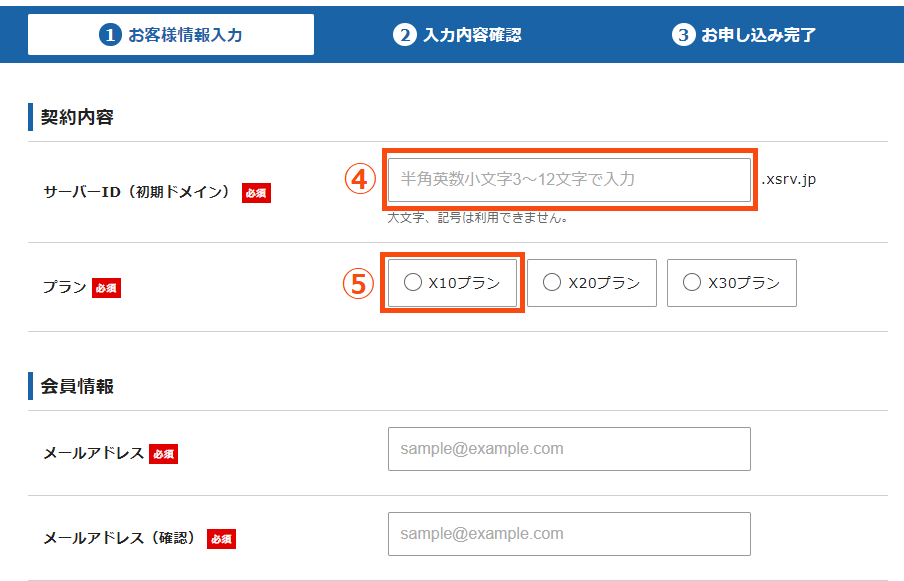This screenshot has width=904, height=581.
Task: Click the server ID input field
Action: pyautogui.click(x=569, y=179)
